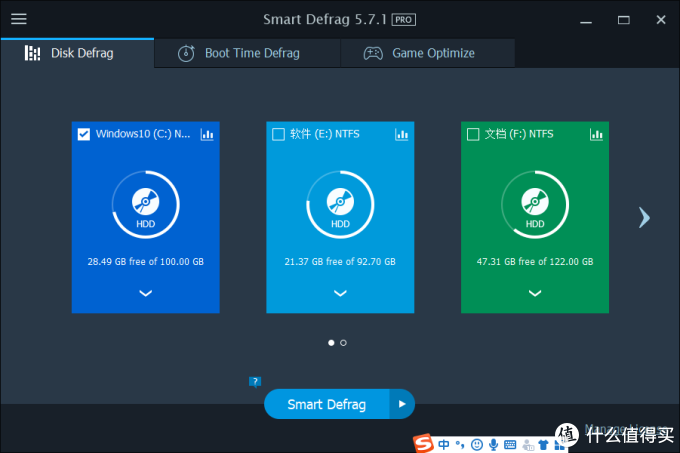680x453 pixels.
Task: Click the question mark help tip icon
Action: coord(255,381)
